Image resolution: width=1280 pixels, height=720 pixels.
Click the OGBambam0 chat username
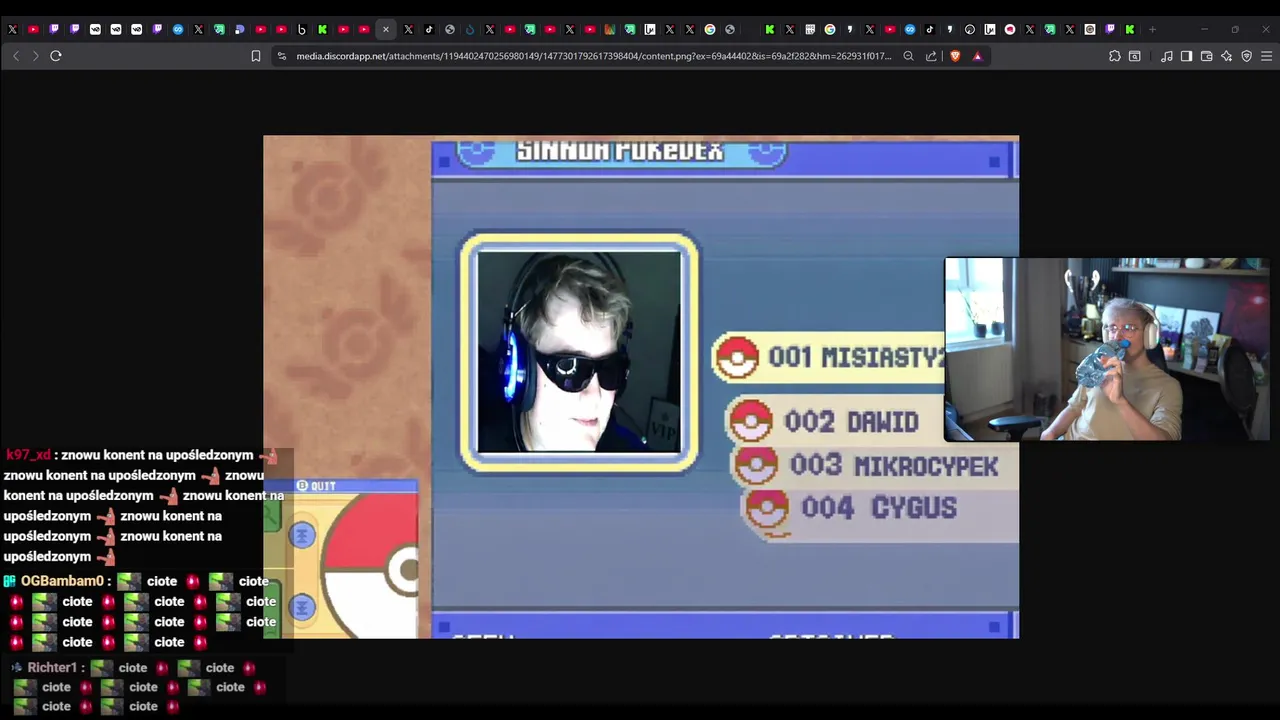click(x=62, y=581)
